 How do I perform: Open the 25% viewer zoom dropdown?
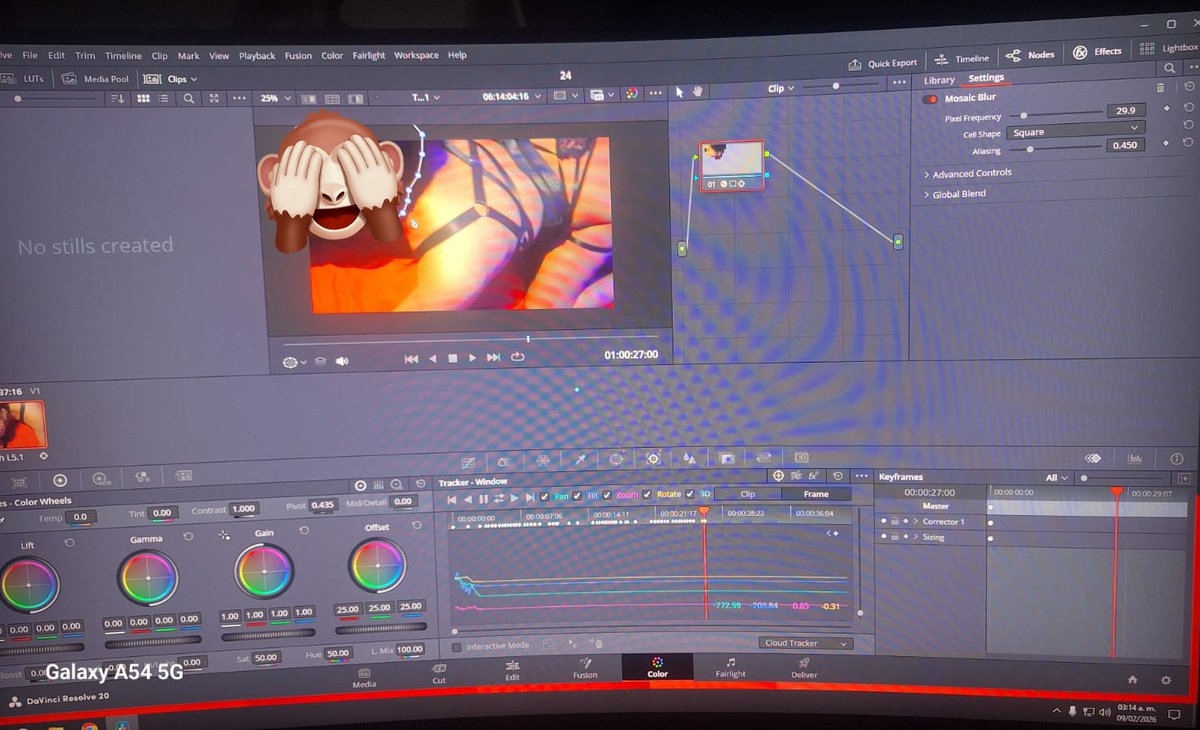click(275, 98)
